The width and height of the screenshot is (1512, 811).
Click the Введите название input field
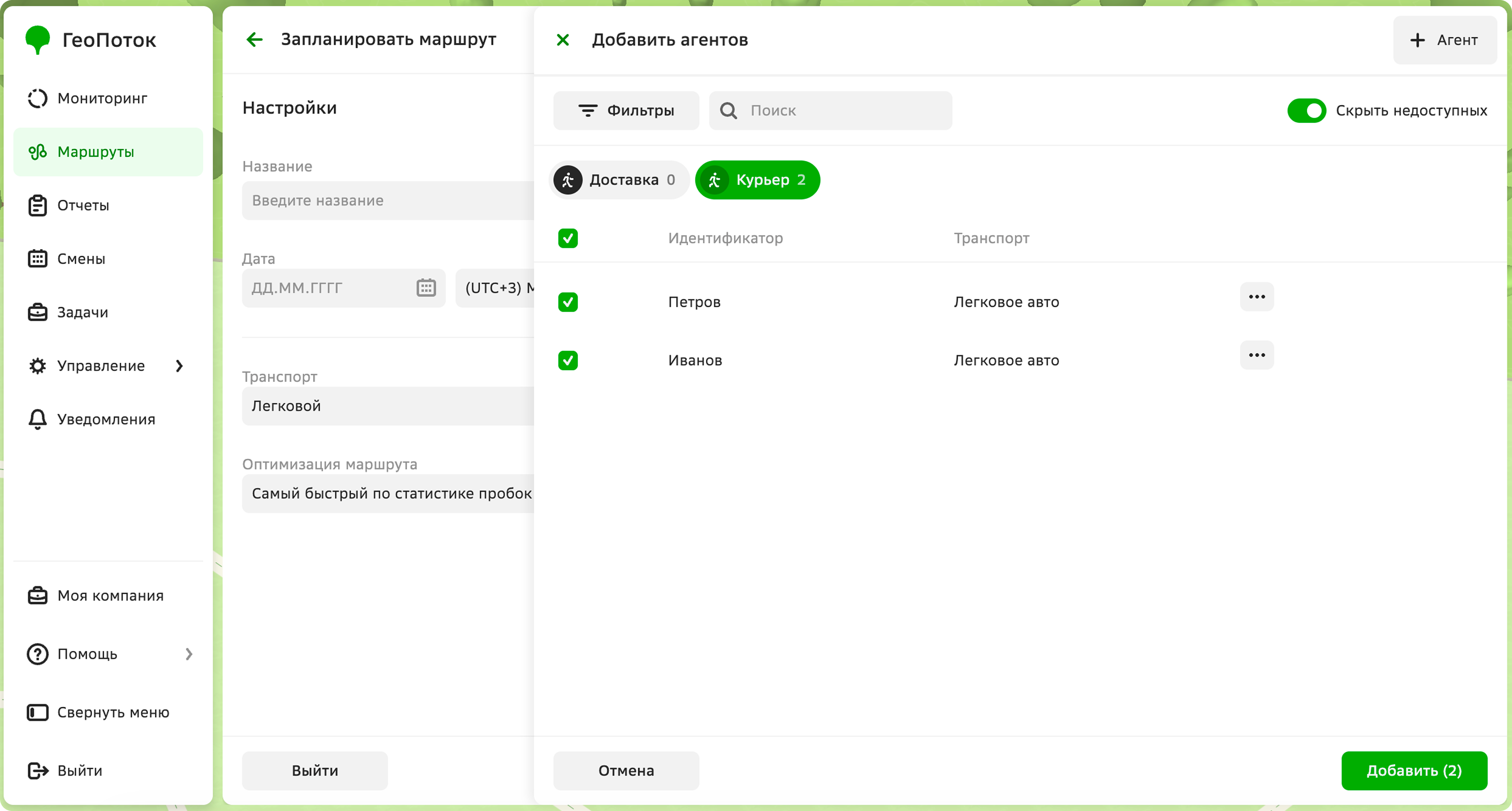click(388, 200)
